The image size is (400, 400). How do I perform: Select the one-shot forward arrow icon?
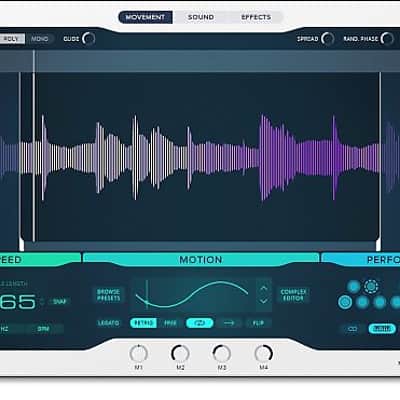click(x=229, y=323)
